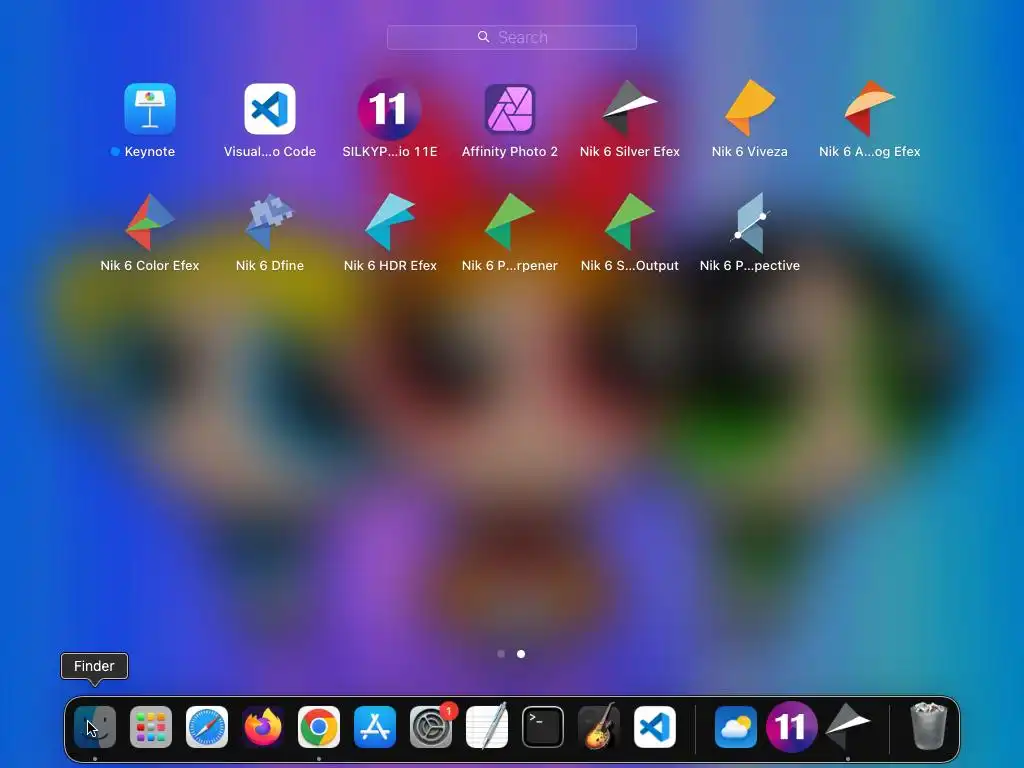The image size is (1024, 768).
Task: Launch Nik 6 HDR Efex
Action: click(x=390, y=222)
